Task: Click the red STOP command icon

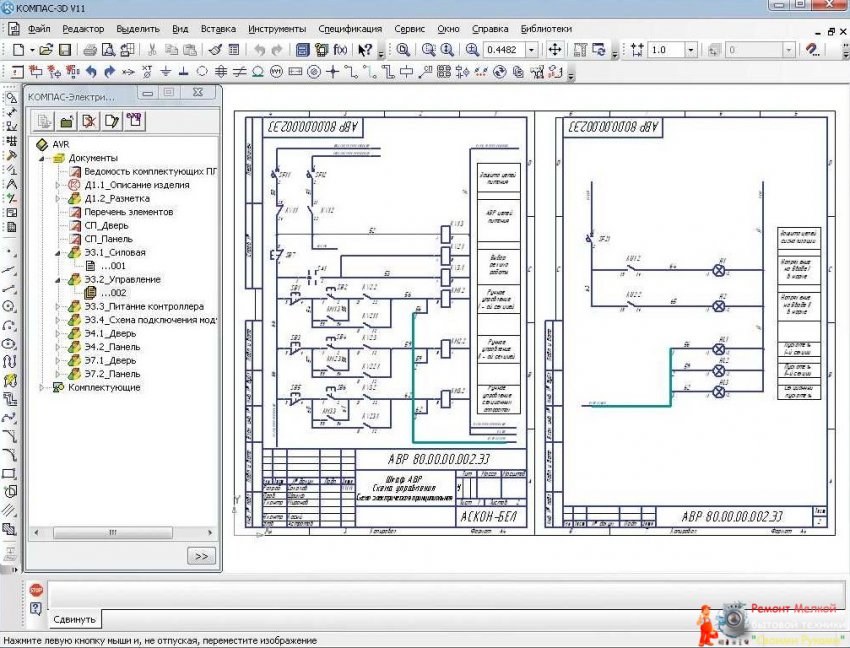Action: (36, 591)
